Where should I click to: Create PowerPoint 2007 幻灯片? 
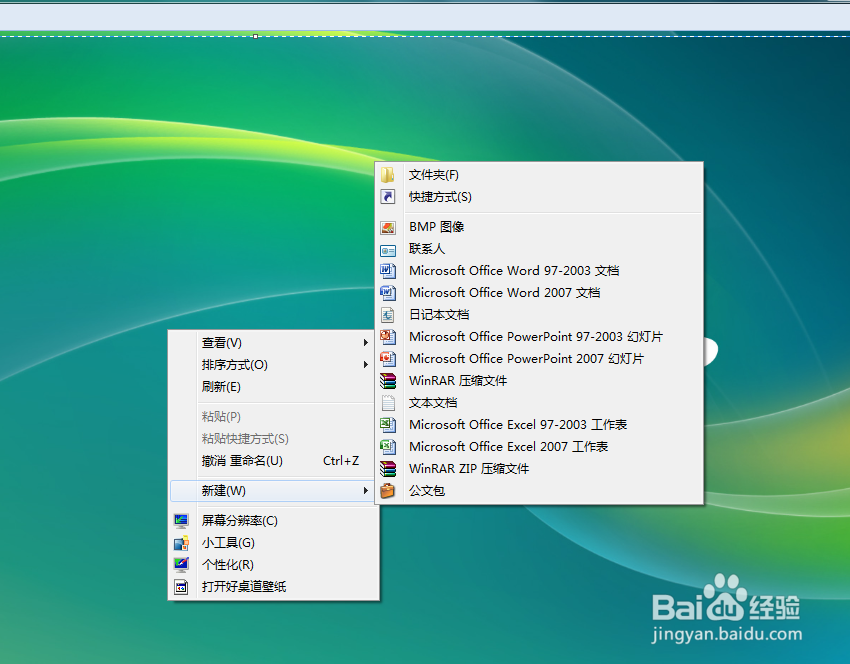(x=539, y=359)
